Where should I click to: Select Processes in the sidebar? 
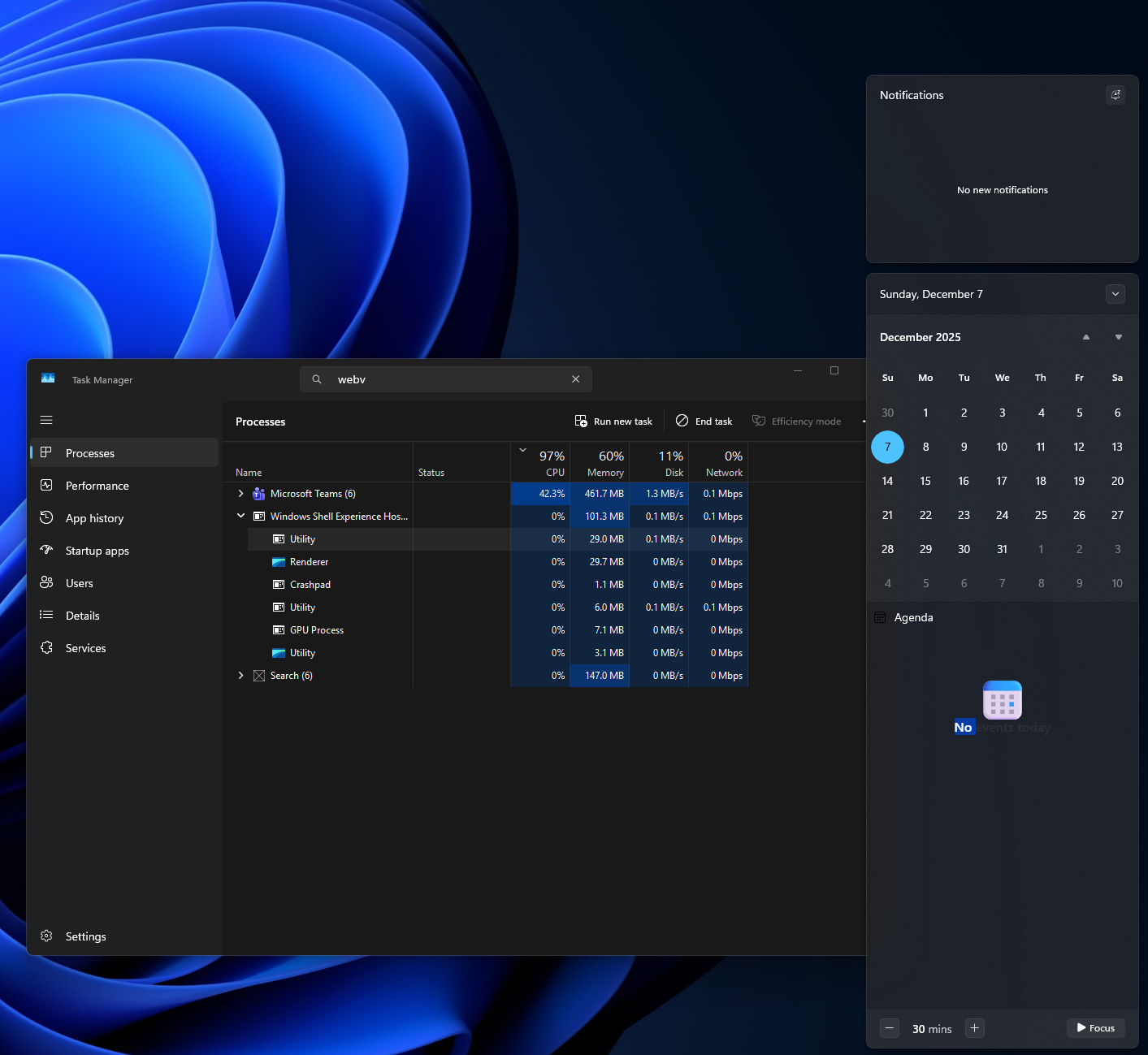click(x=89, y=452)
